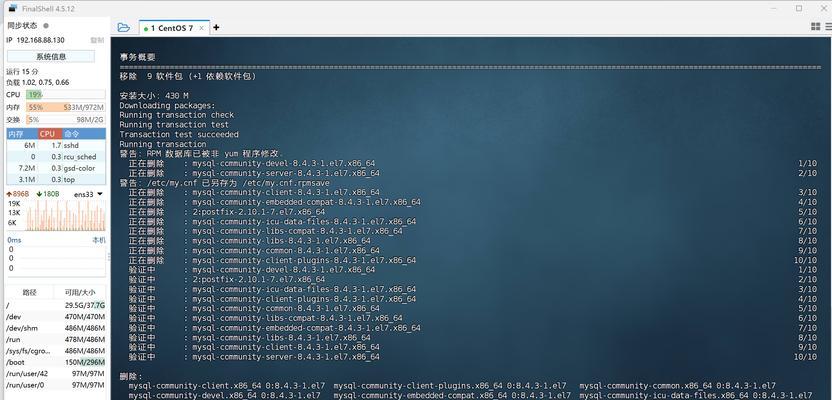The height and width of the screenshot is (400, 832).
Task: Select the / root disk row
Action: (x=56, y=306)
